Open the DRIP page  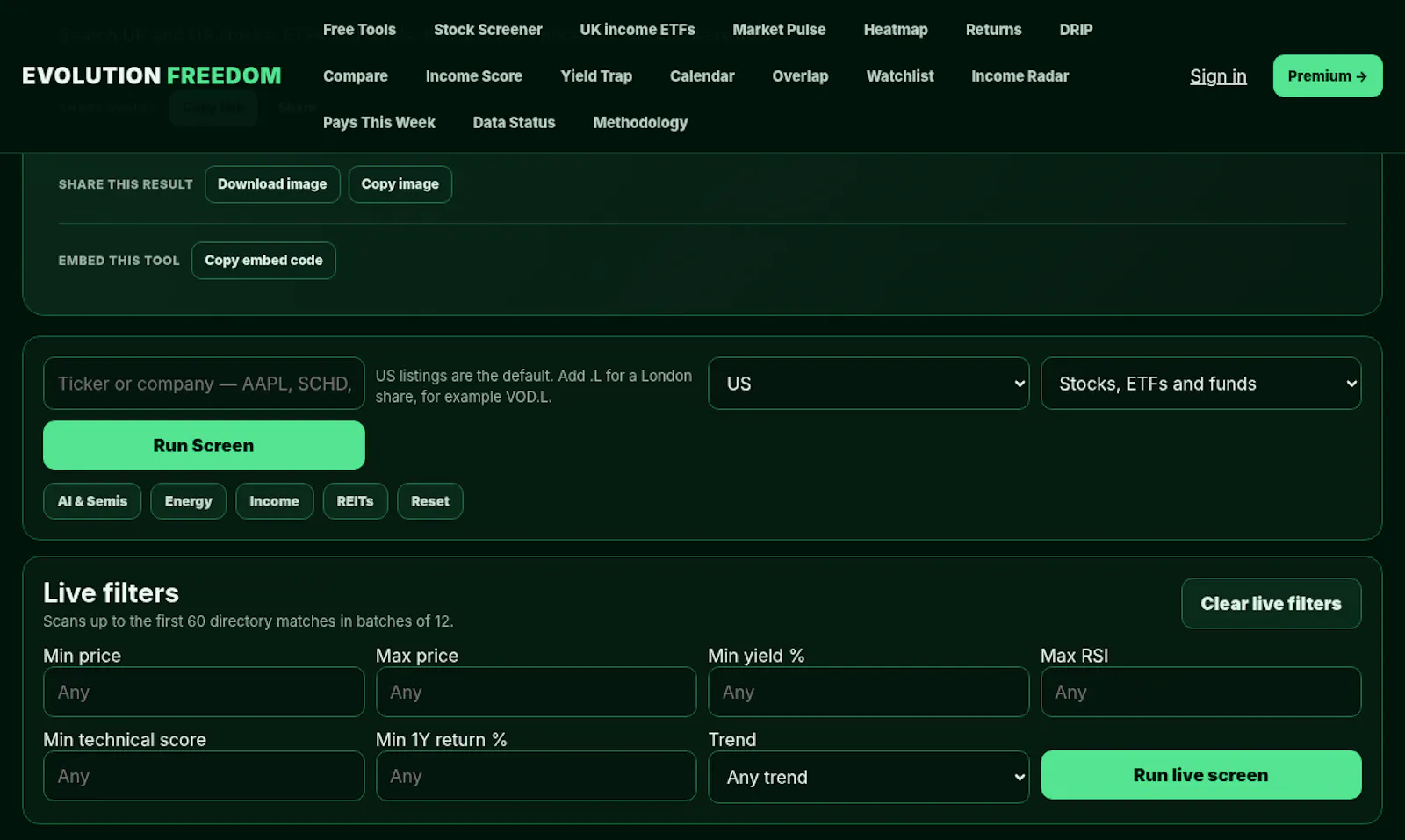tap(1076, 30)
